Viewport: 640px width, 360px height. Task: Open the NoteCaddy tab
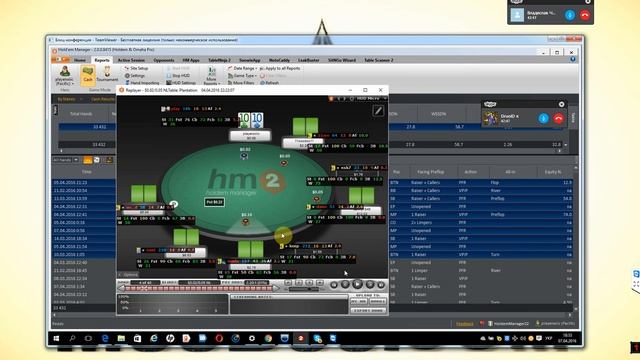tap(279, 60)
